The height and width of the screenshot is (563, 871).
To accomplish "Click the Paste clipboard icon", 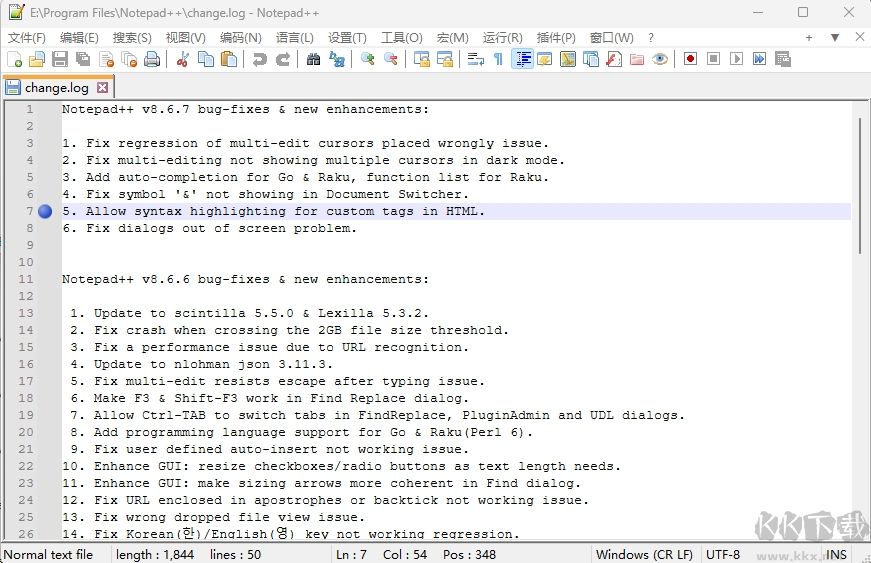I will click(228, 59).
